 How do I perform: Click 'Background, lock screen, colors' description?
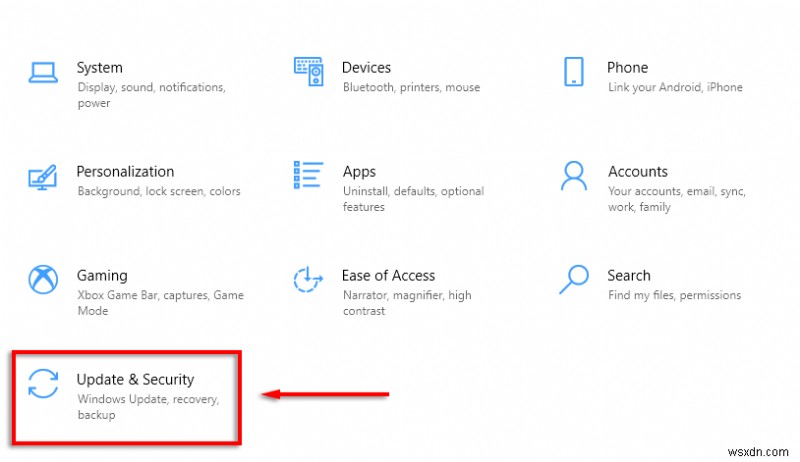[159, 191]
